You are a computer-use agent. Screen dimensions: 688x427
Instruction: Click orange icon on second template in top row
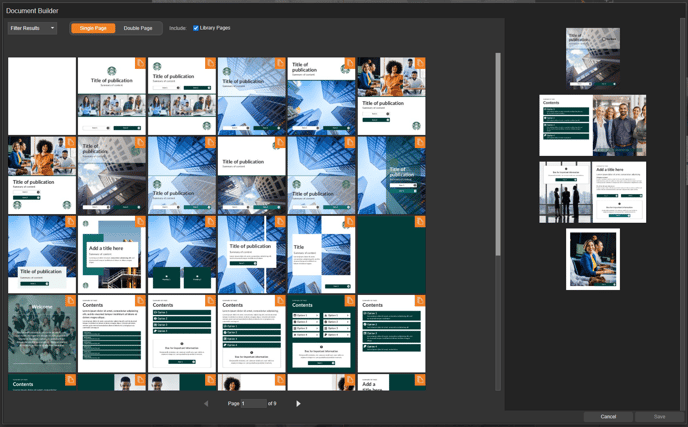coord(140,63)
